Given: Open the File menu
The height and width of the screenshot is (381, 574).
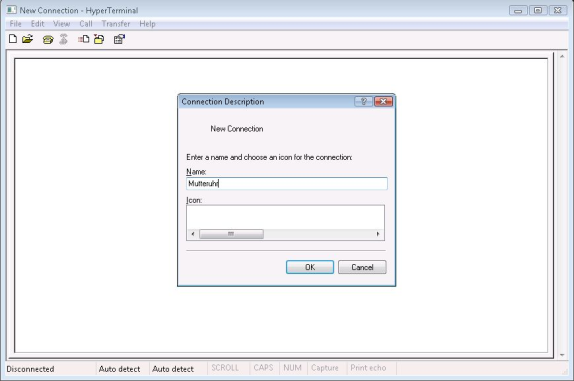Looking at the screenshot, I should [15, 24].
